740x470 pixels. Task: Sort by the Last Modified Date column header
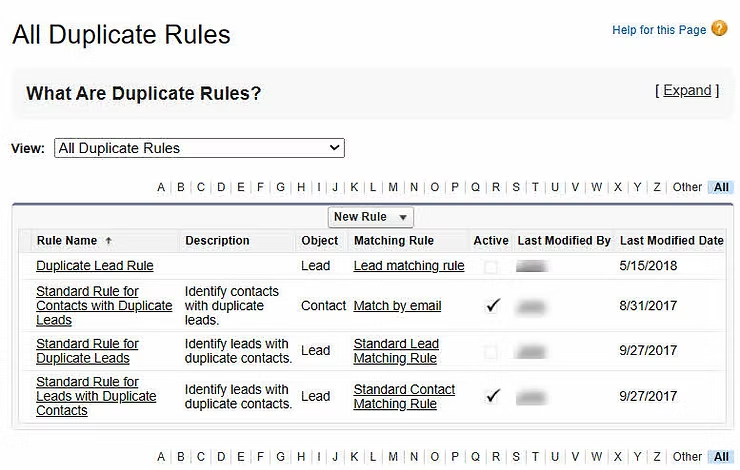(672, 241)
